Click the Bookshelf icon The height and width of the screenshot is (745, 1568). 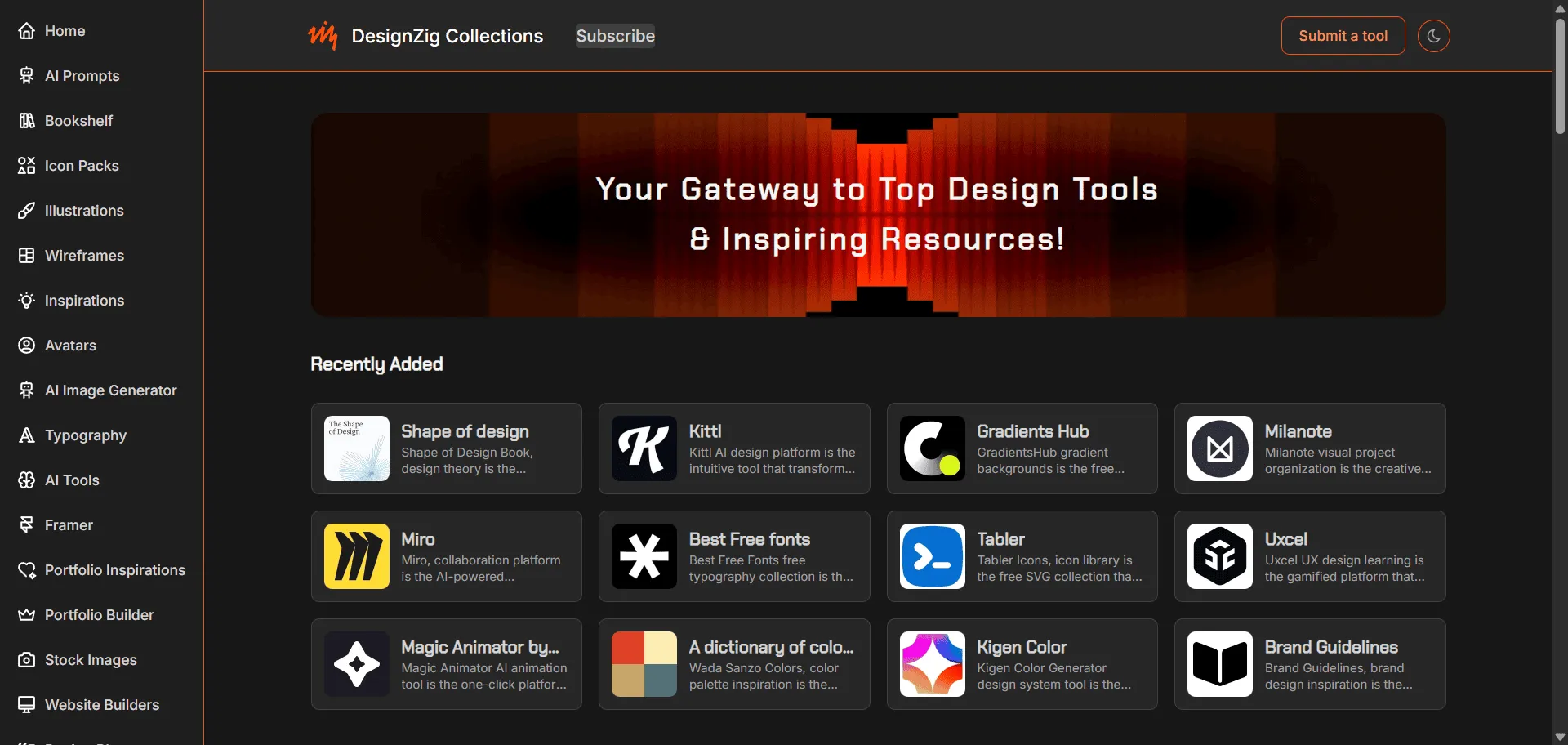27,120
